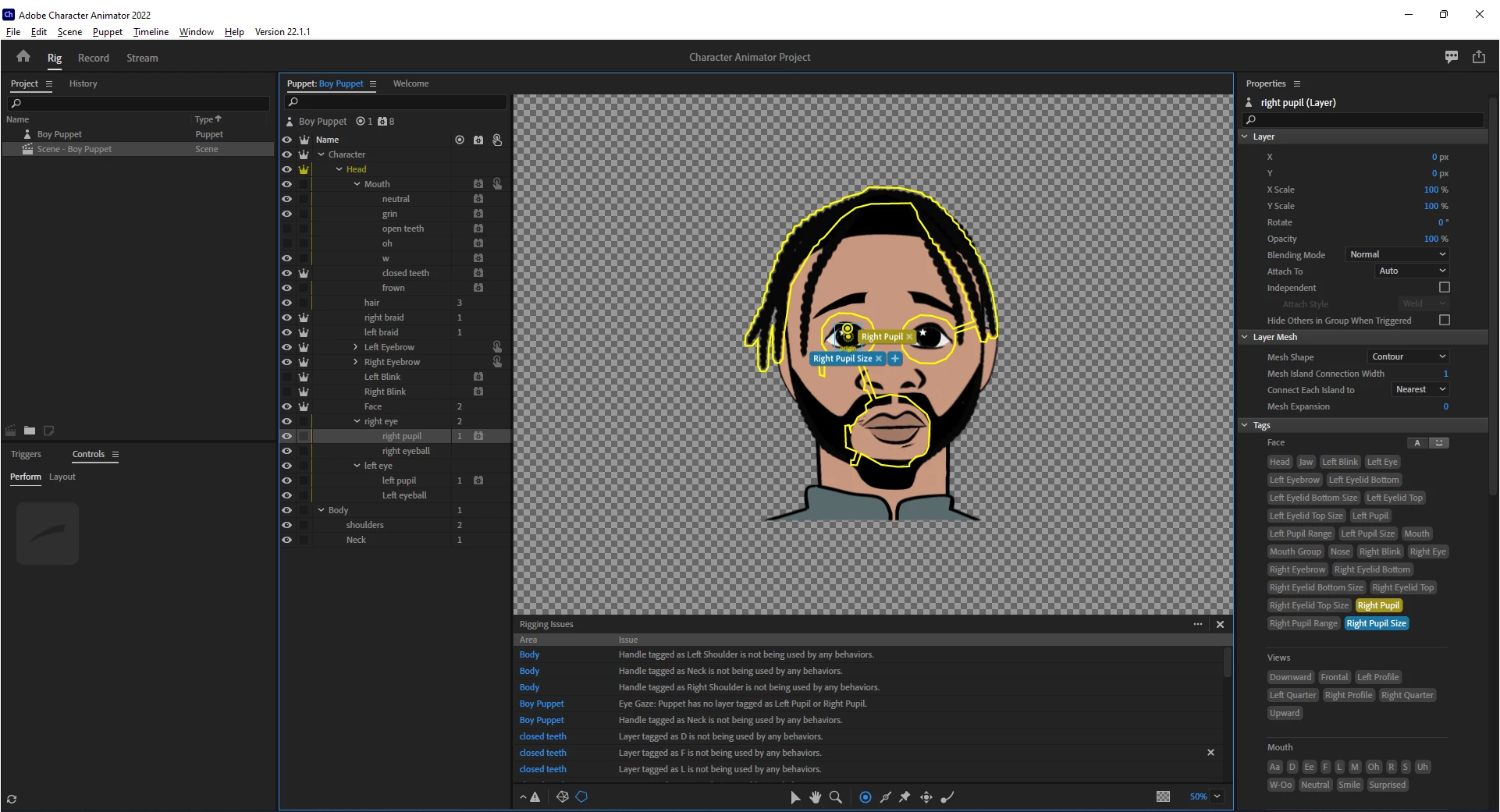Collapse the Body group

321,510
